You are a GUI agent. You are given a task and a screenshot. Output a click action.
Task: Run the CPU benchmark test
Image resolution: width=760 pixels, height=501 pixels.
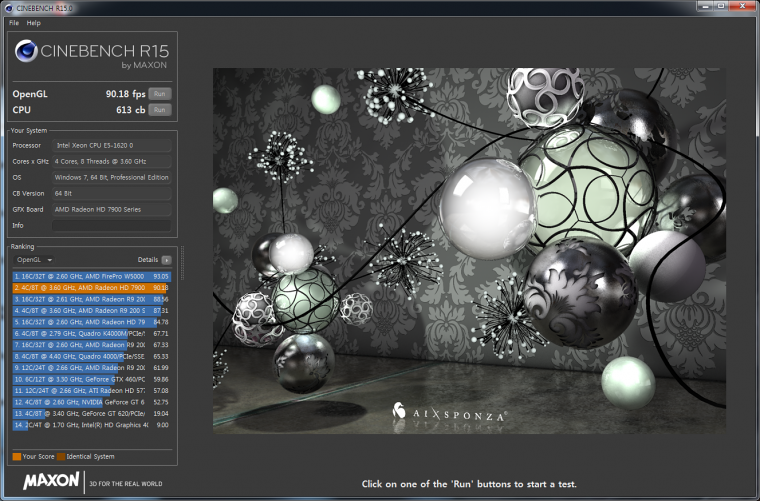pos(159,110)
